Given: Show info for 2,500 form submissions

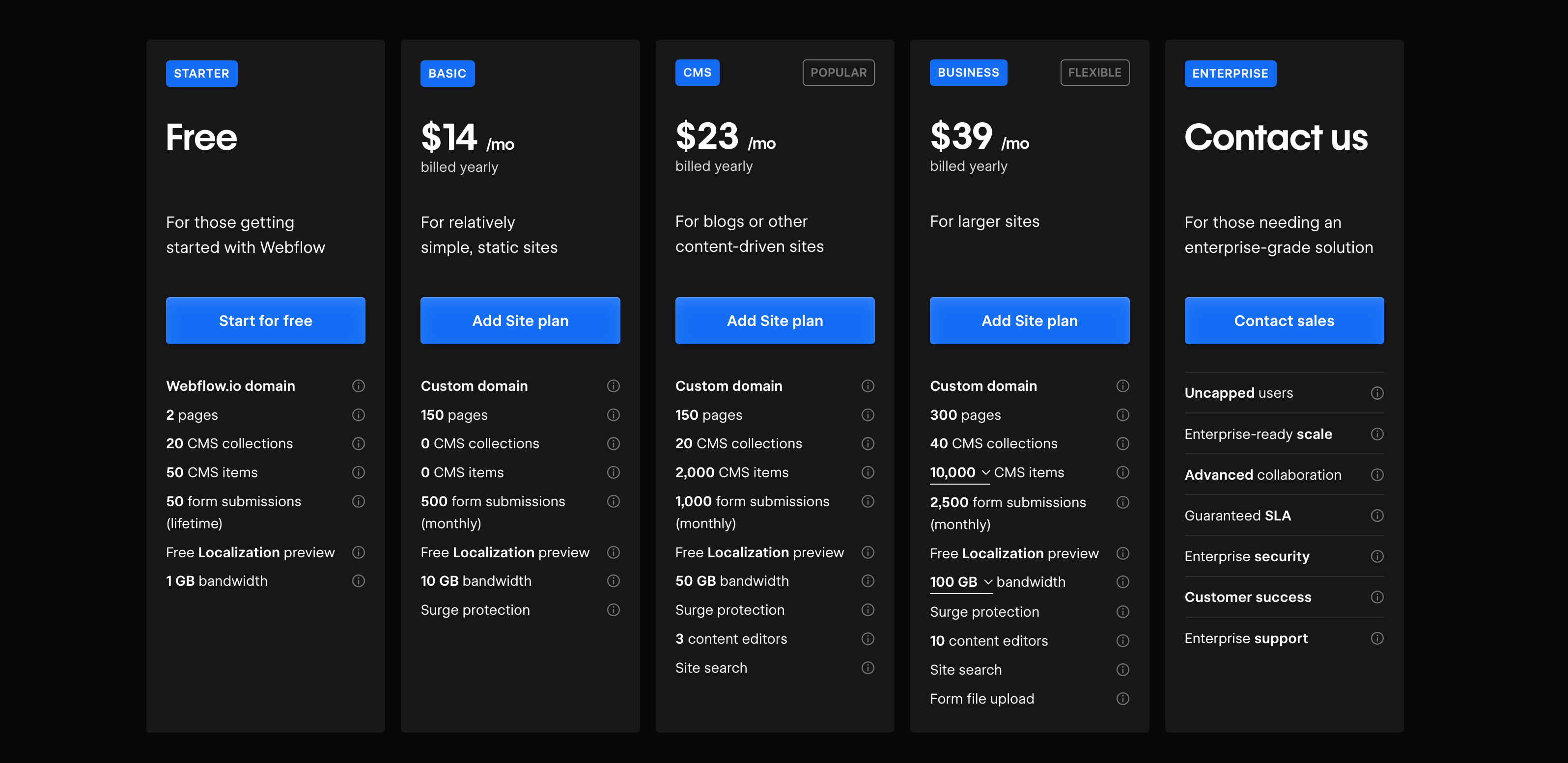Looking at the screenshot, I should pos(1123,503).
